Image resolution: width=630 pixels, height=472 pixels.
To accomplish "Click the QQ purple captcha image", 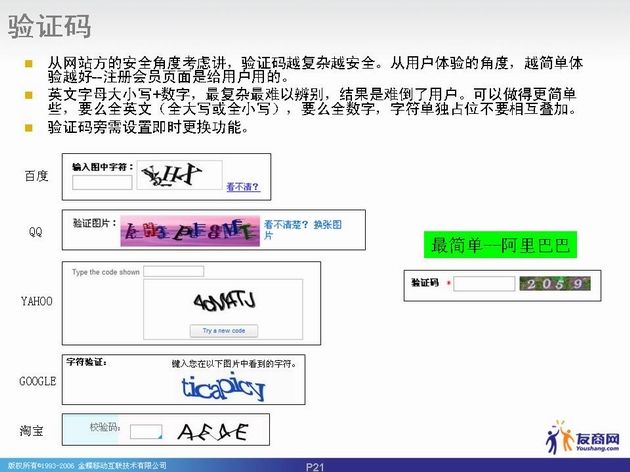I will pos(189,233).
